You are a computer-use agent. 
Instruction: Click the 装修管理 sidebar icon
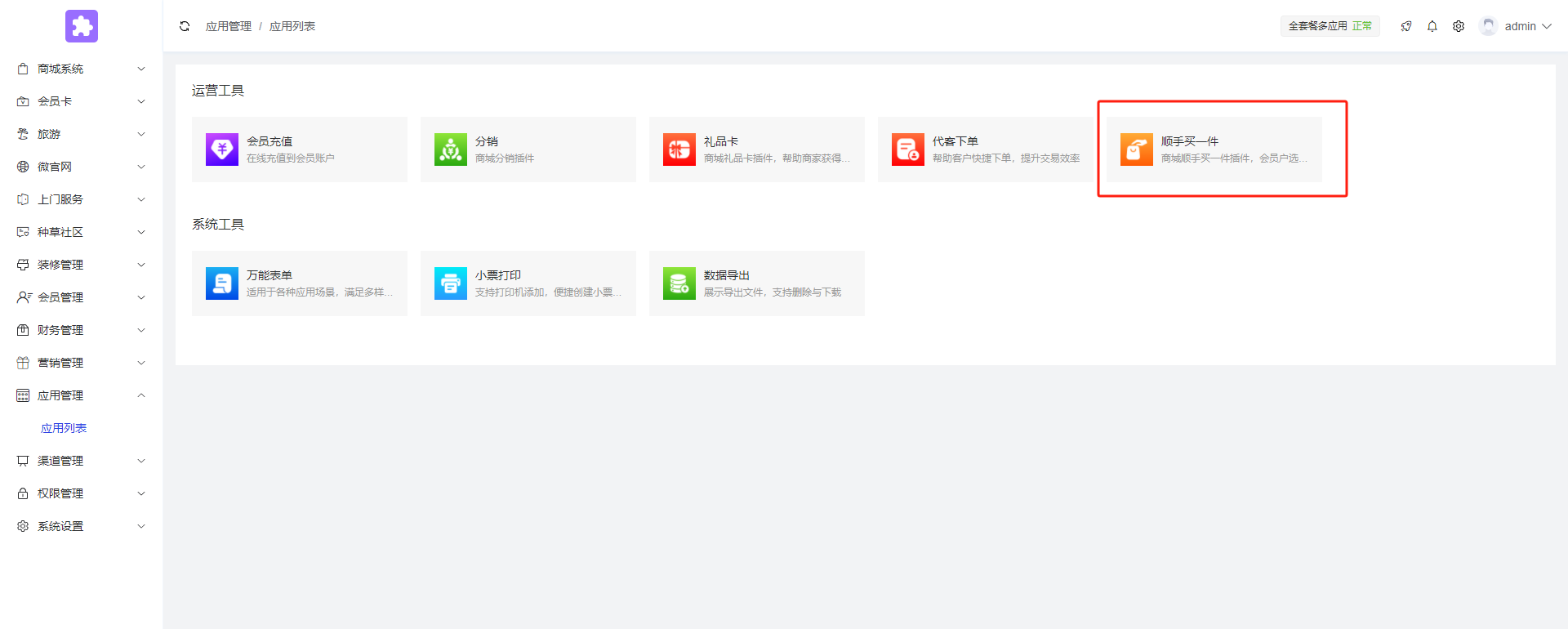coord(23,265)
